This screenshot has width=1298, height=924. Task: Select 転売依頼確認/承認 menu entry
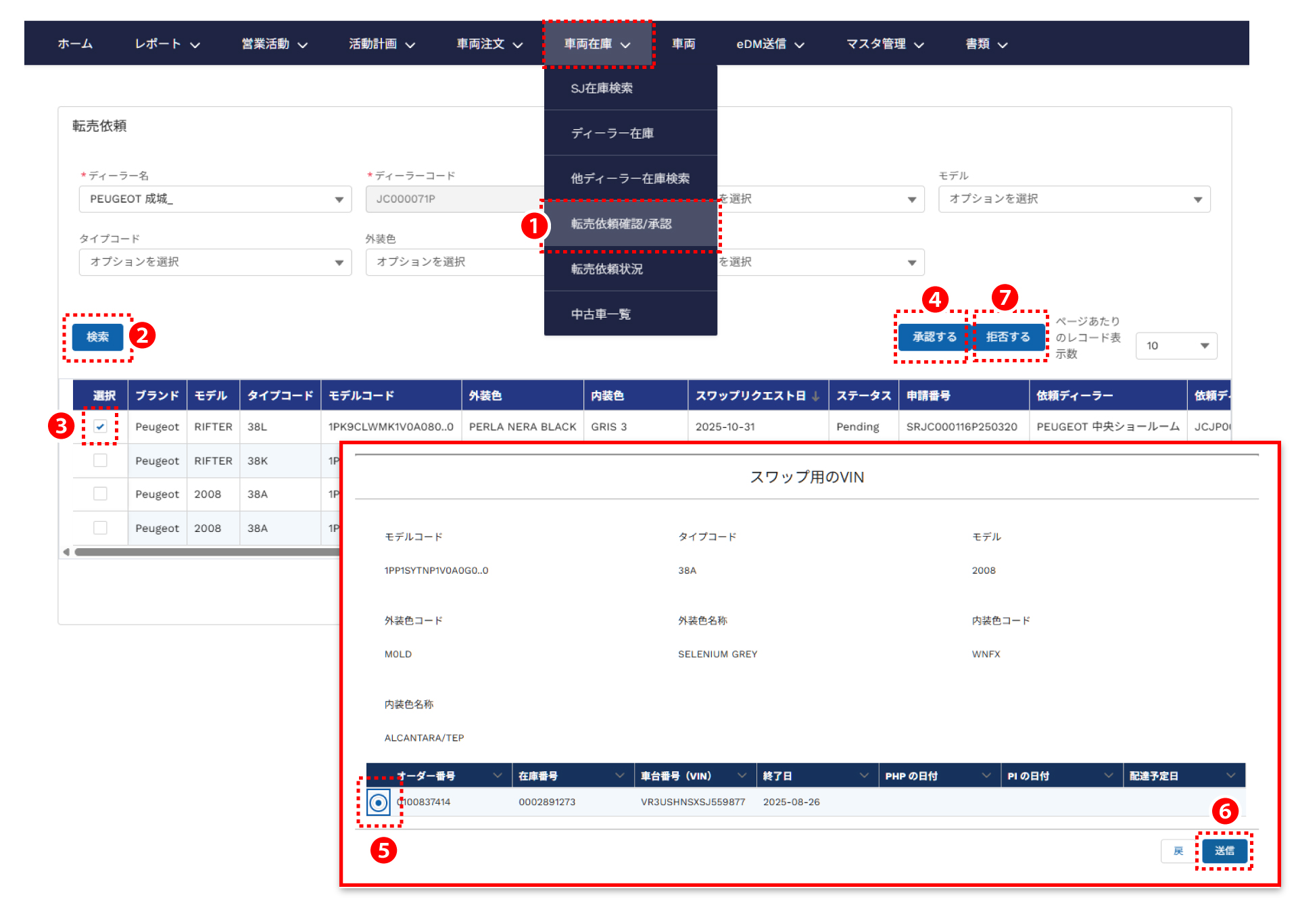(x=621, y=224)
